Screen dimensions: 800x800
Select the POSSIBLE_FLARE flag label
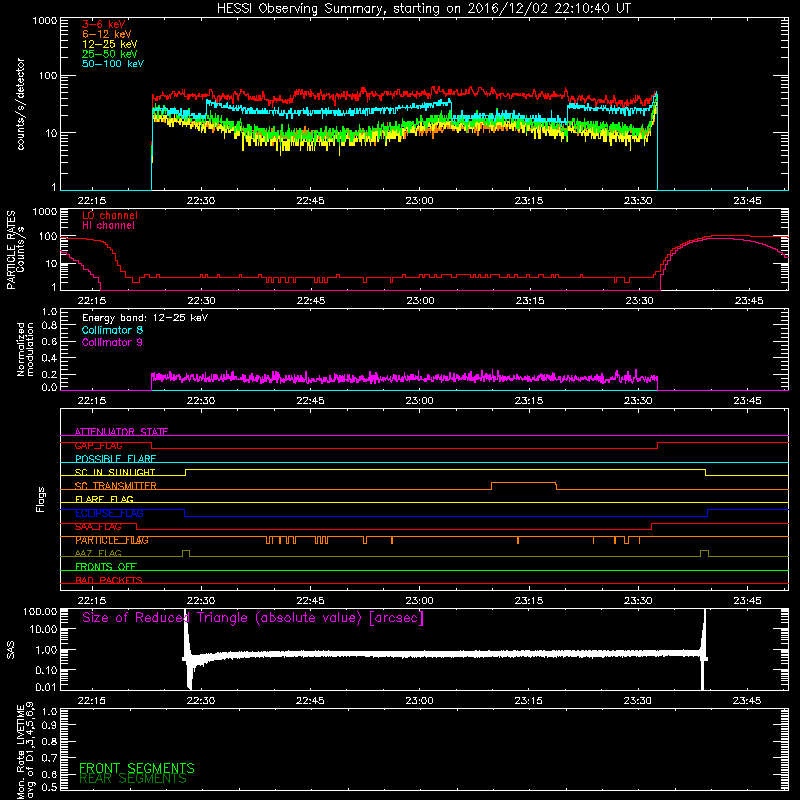point(115,459)
